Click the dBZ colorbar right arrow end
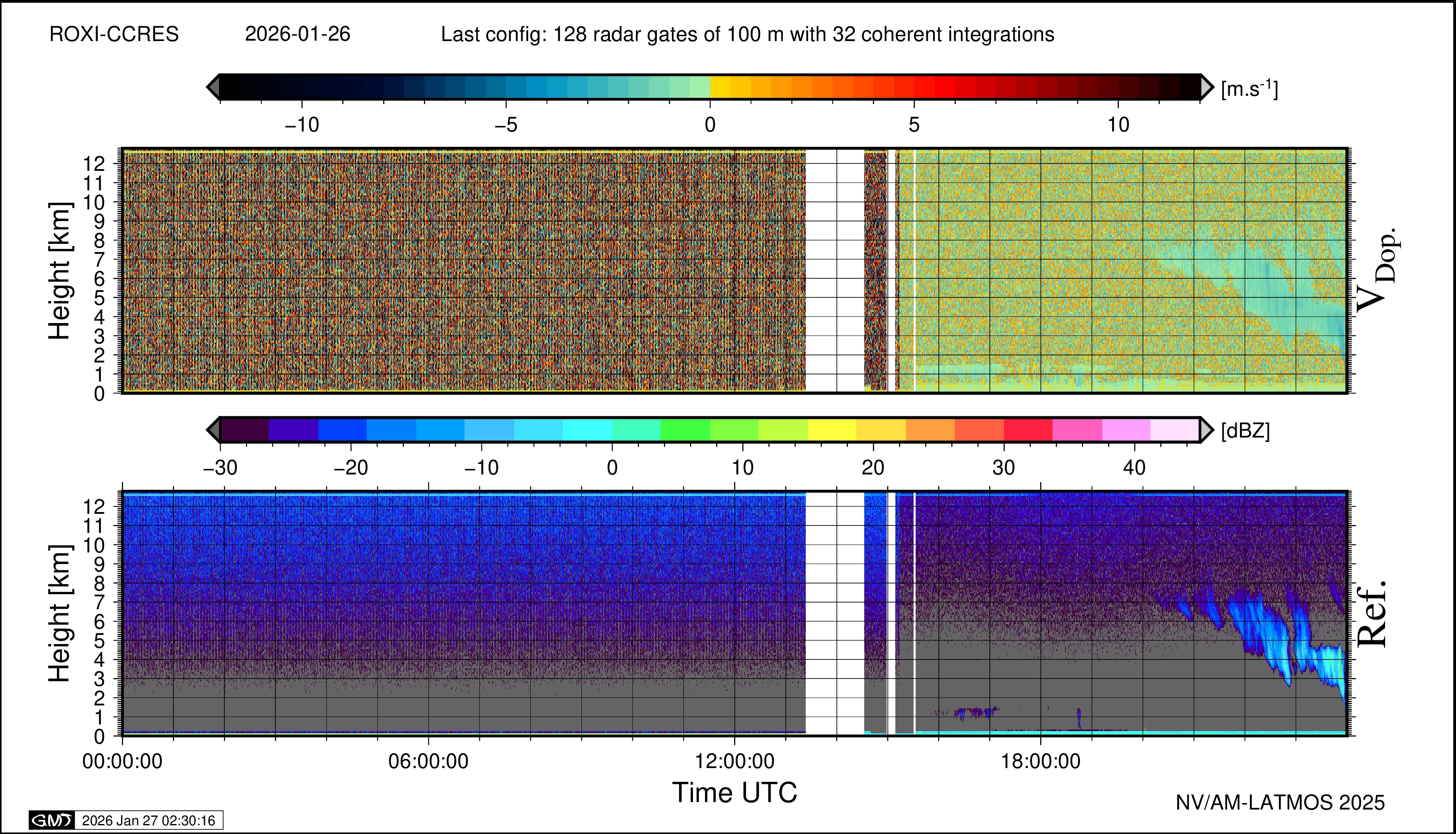The width and height of the screenshot is (1456, 834). click(1206, 430)
